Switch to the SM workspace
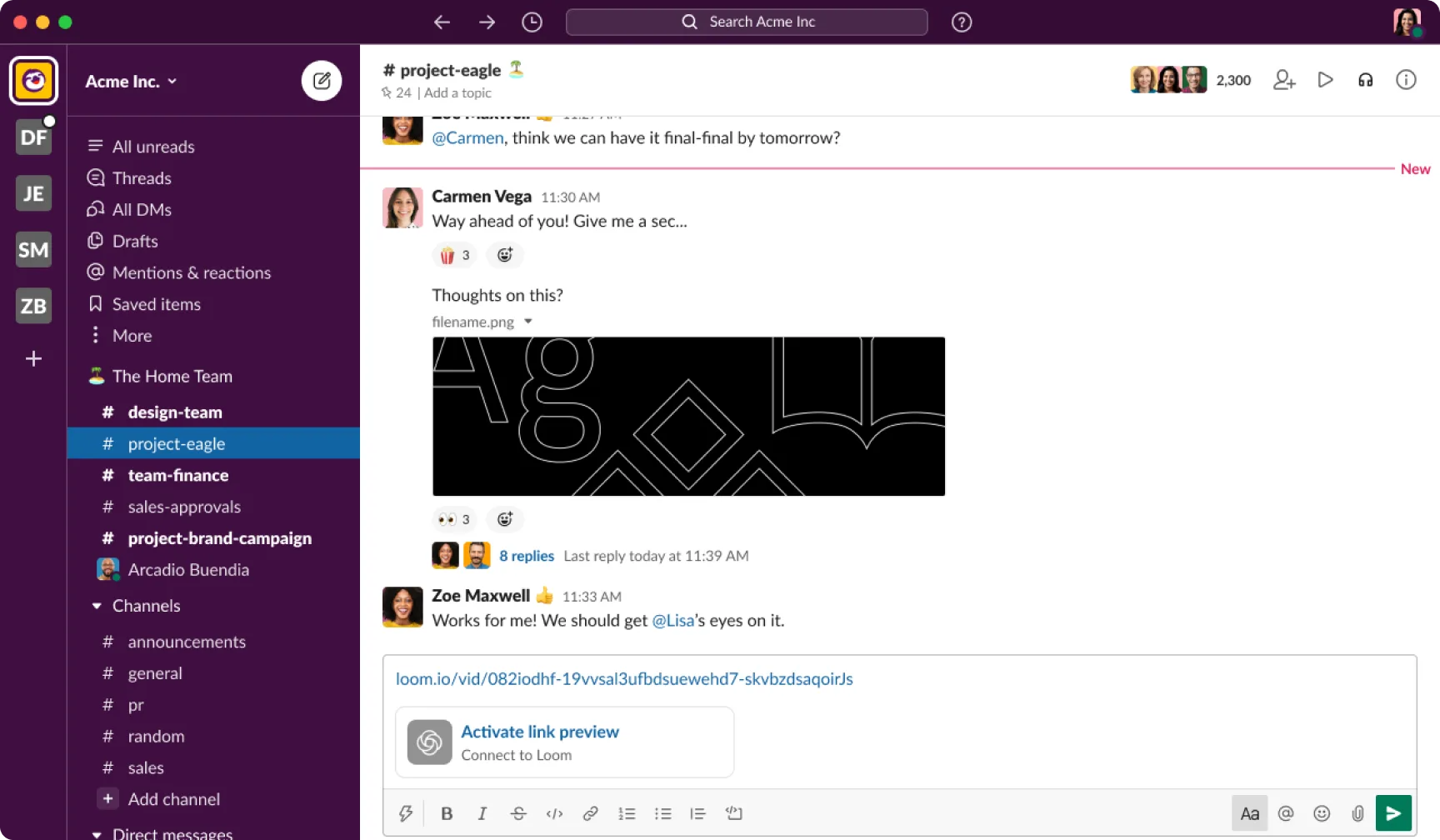The width and height of the screenshot is (1440, 840). coord(33,249)
